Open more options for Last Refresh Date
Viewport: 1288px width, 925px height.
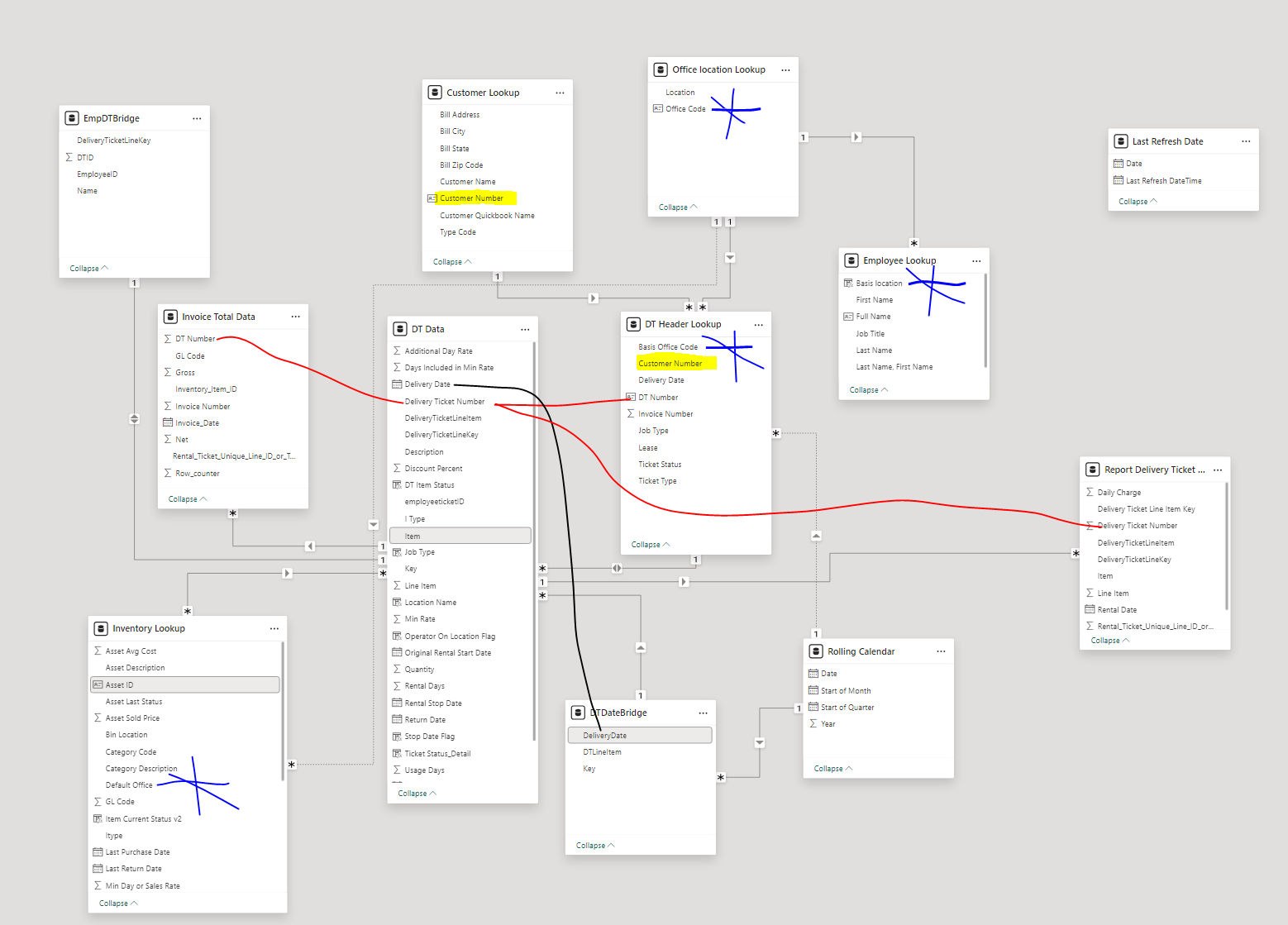click(1246, 141)
